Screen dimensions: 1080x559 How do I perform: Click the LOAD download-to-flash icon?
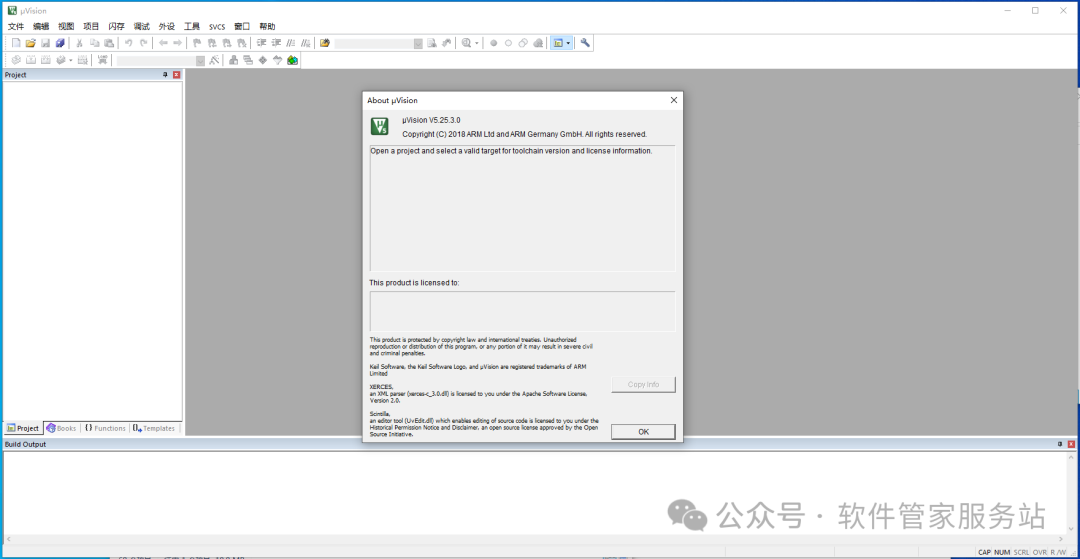tap(102, 60)
